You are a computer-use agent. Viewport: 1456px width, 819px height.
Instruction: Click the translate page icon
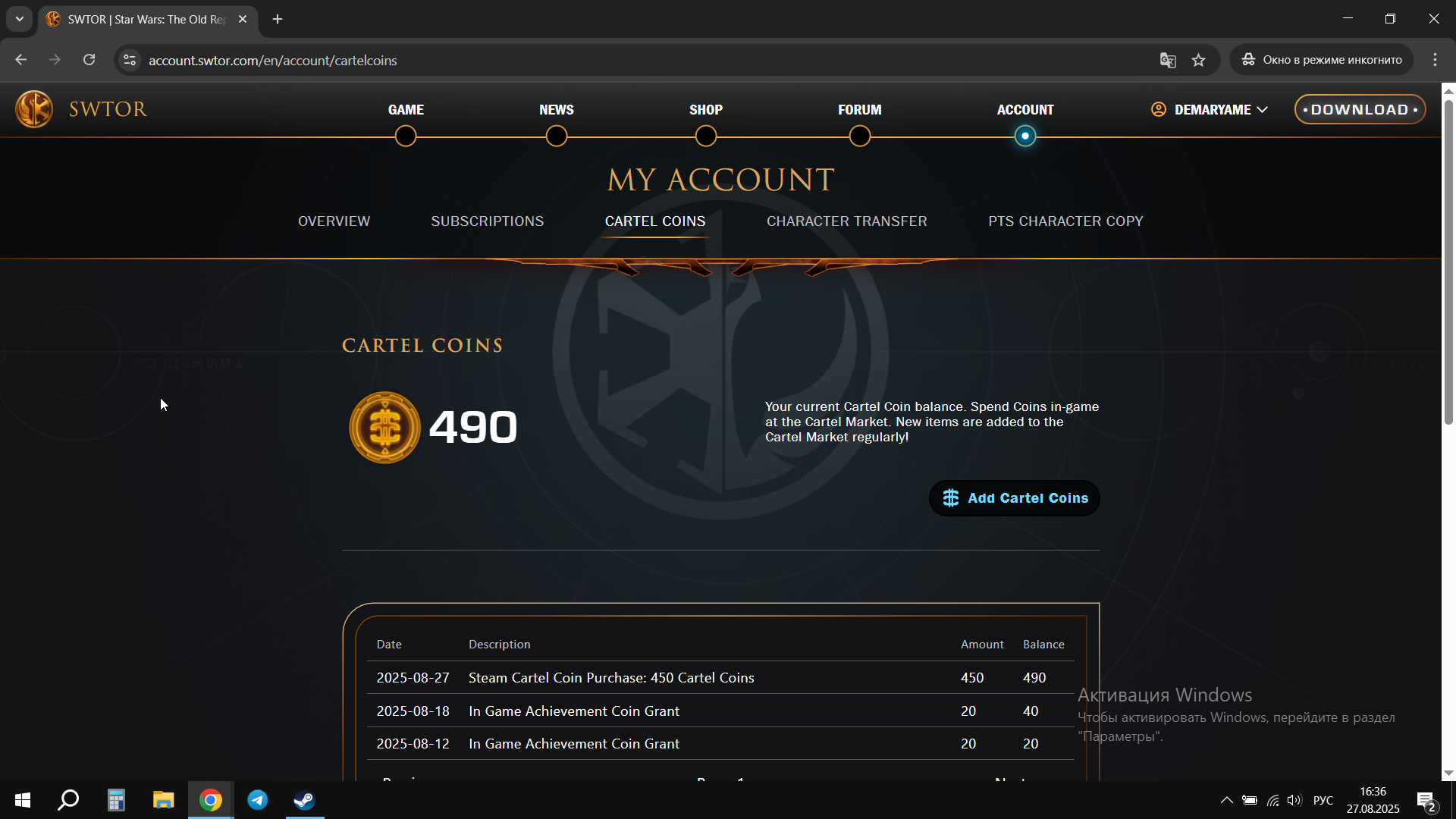1168,60
